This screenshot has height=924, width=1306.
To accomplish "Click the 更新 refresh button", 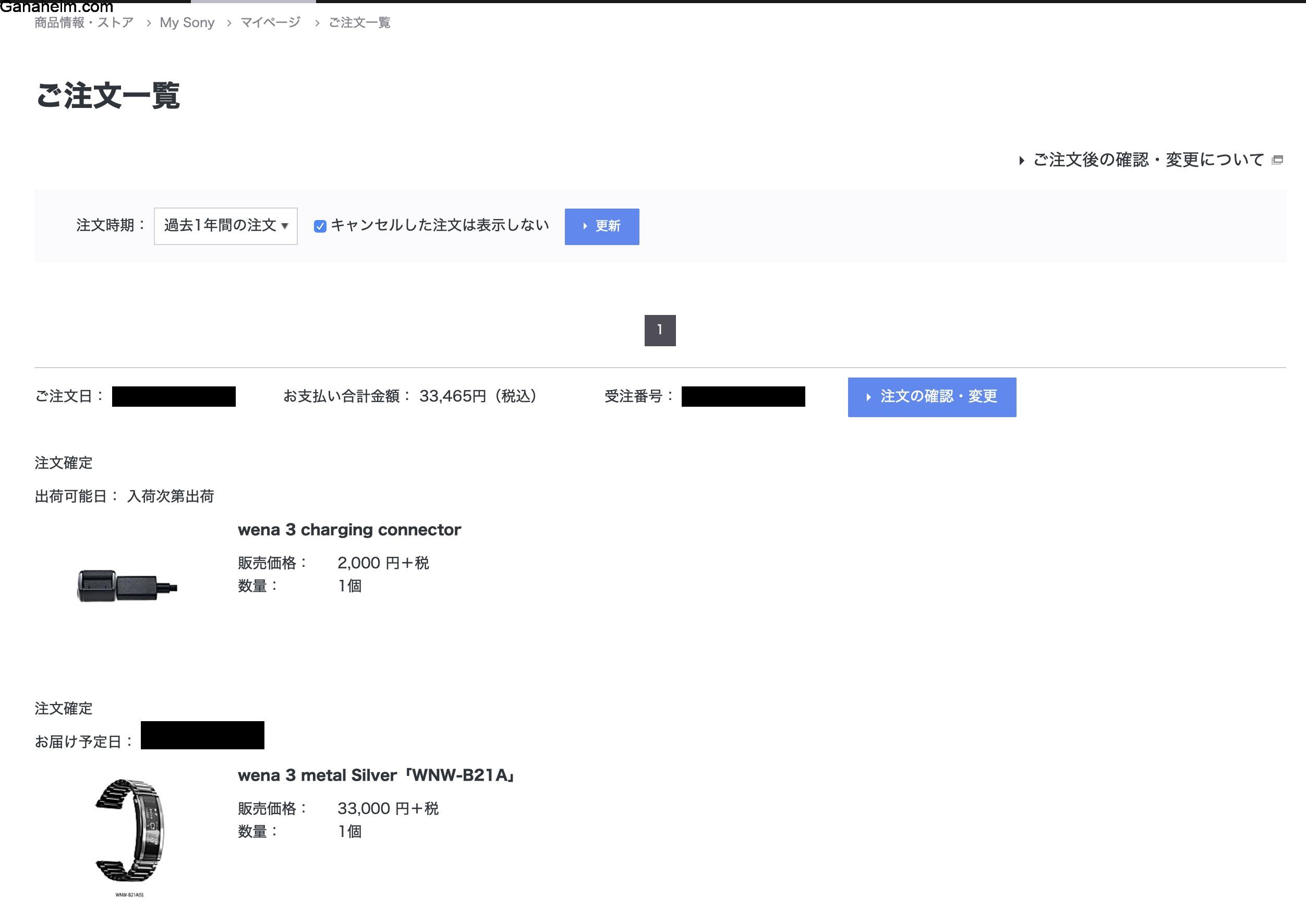I will coord(601,226).
